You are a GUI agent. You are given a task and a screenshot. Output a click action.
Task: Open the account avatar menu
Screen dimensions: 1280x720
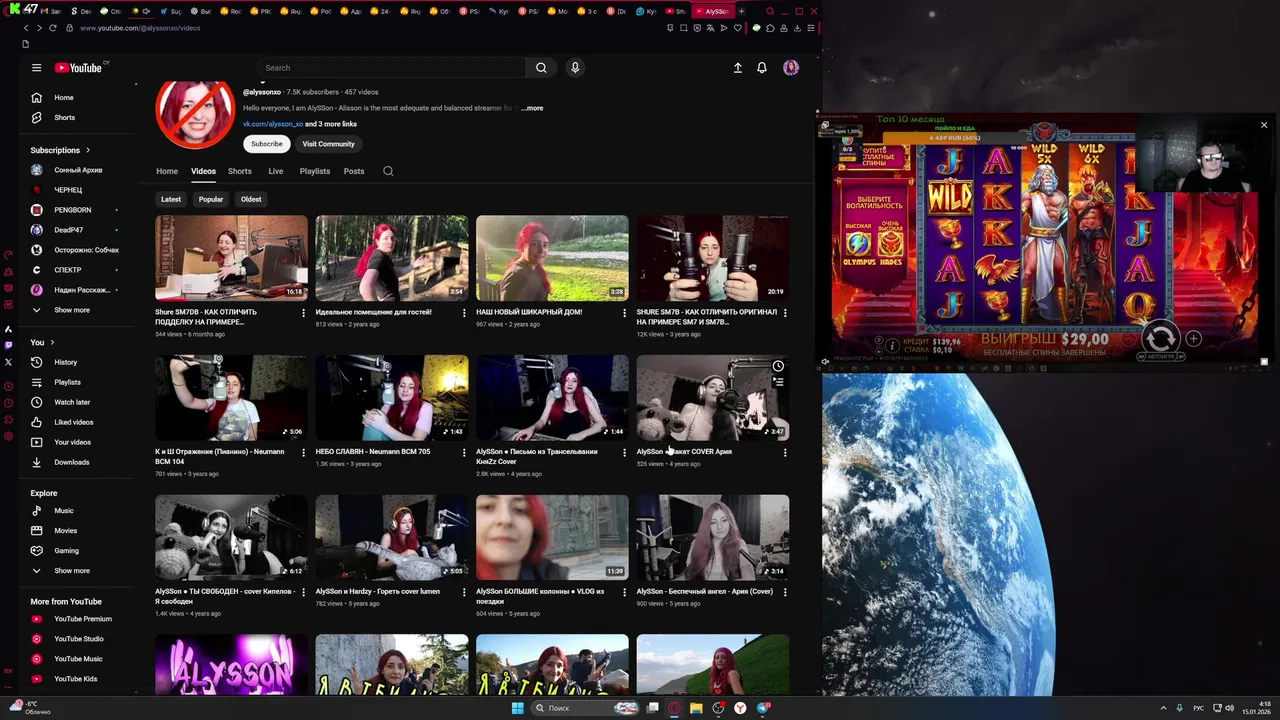[791, 68]
